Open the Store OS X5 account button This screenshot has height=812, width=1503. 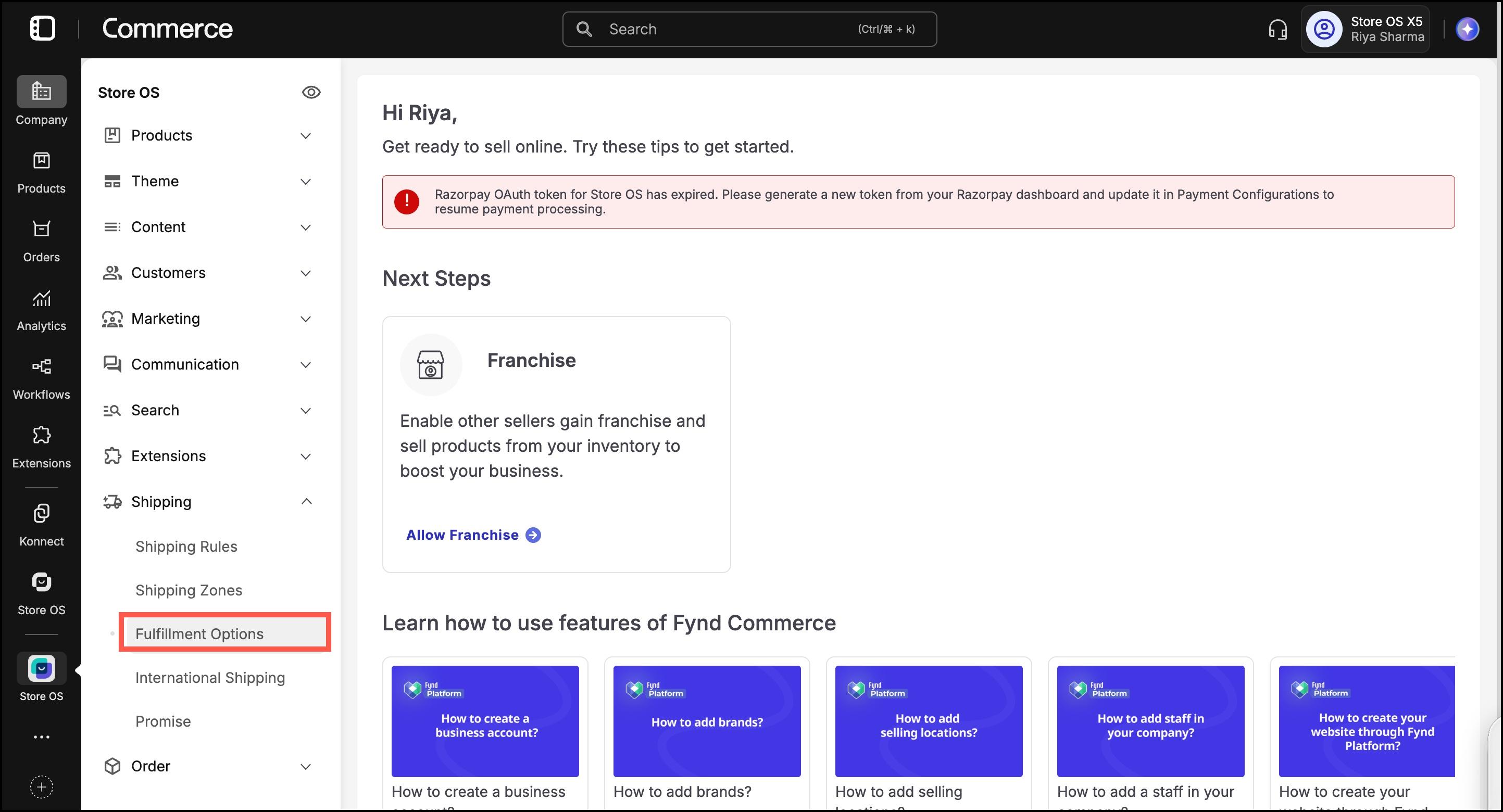(1366, 29)
